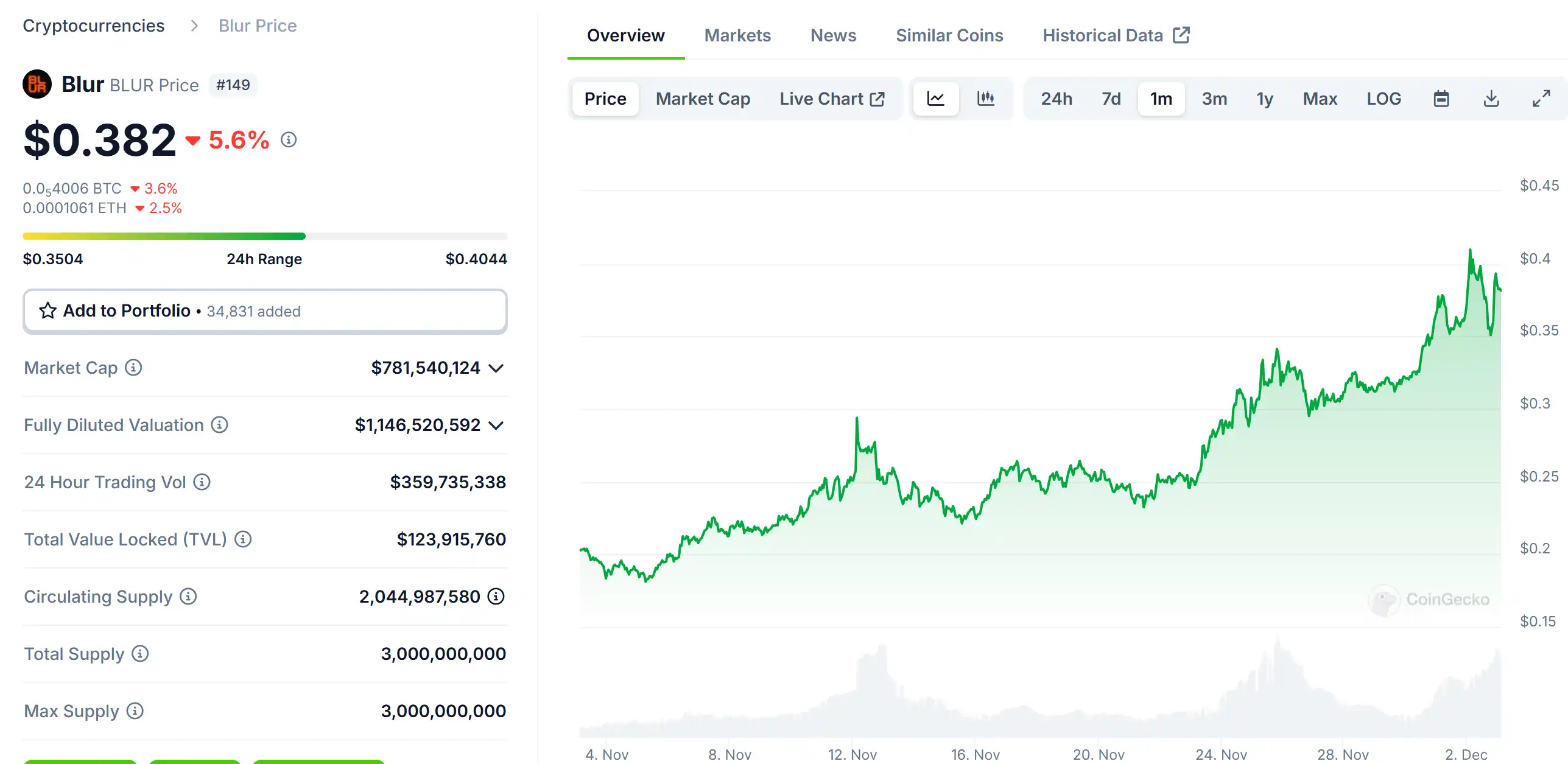Switch to the candlestick chart icon
The width and height of the screenshot is (1568, 764).
(x=985, y=99)
